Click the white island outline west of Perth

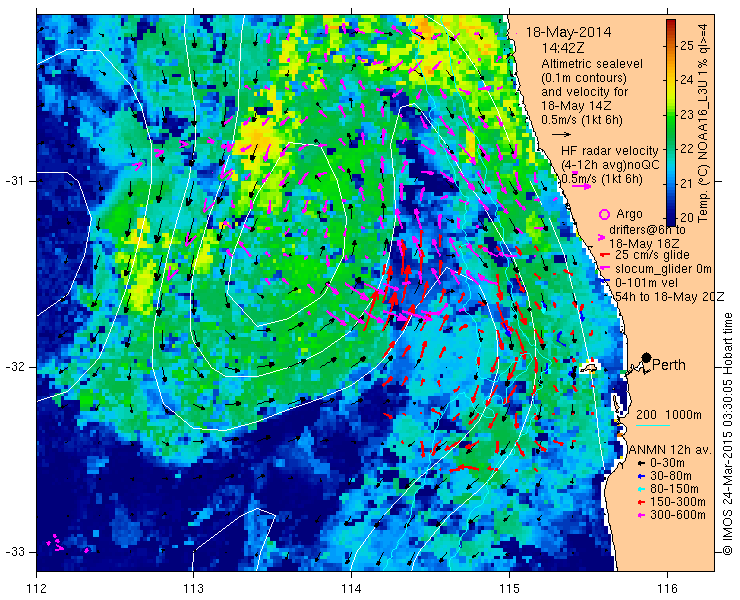pos(589,367)
